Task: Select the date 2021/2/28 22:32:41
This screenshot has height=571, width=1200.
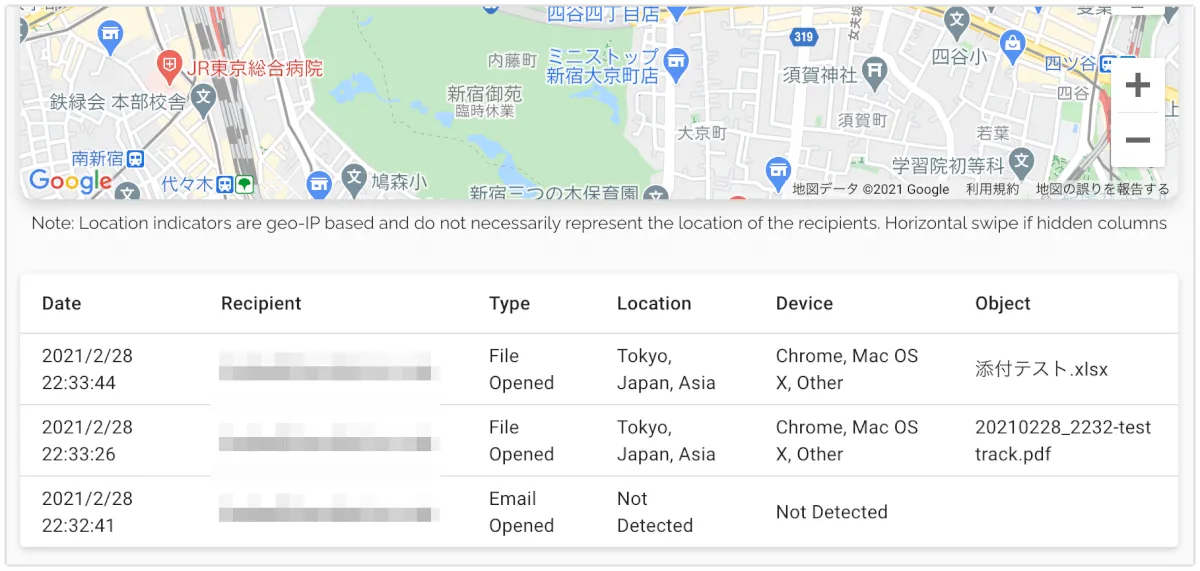Action: coord(87,512)
